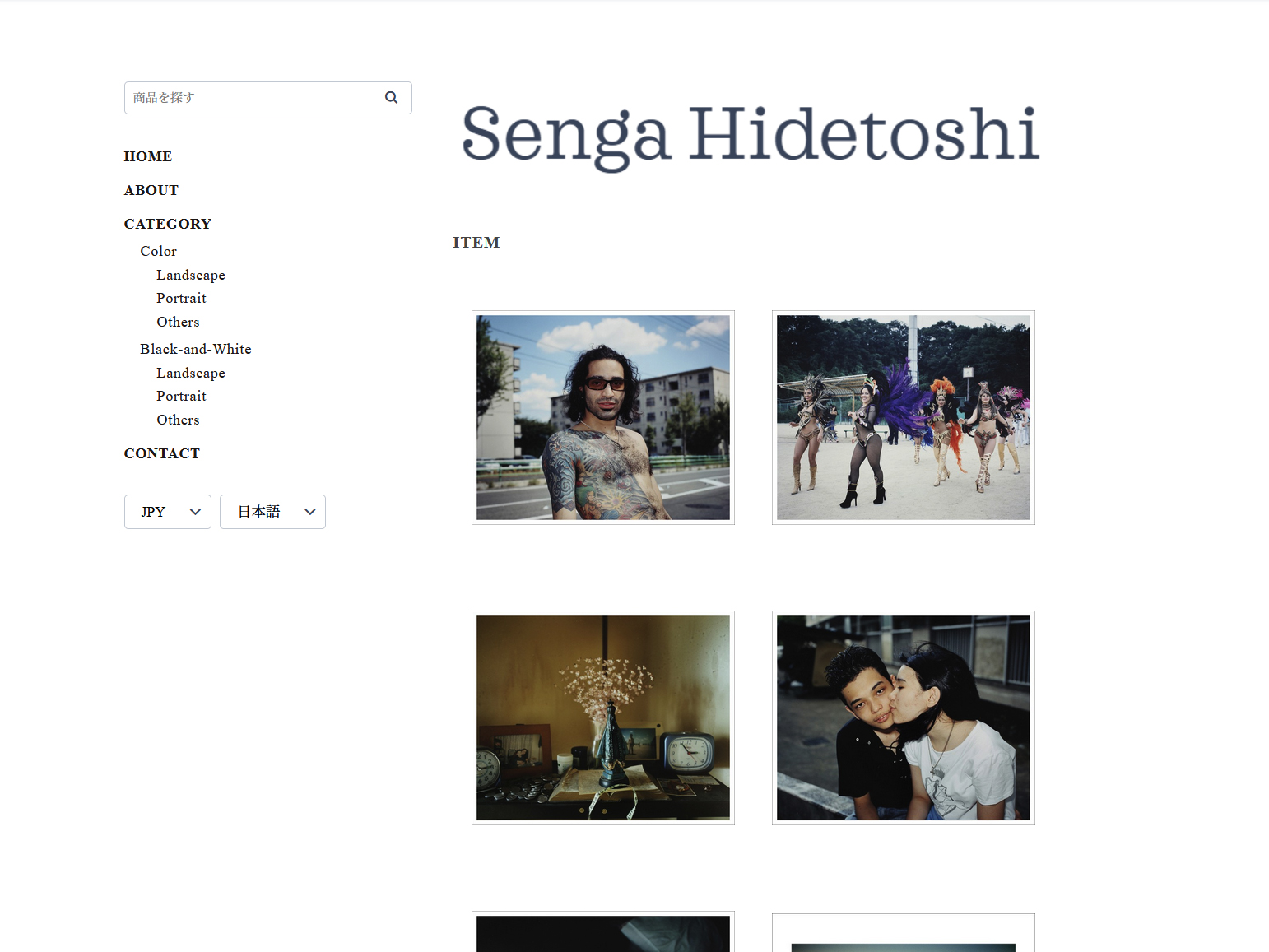Select the Black-and-White category
The height and width of the screenshot is (952, 1269).
click(x=195, y=349)
